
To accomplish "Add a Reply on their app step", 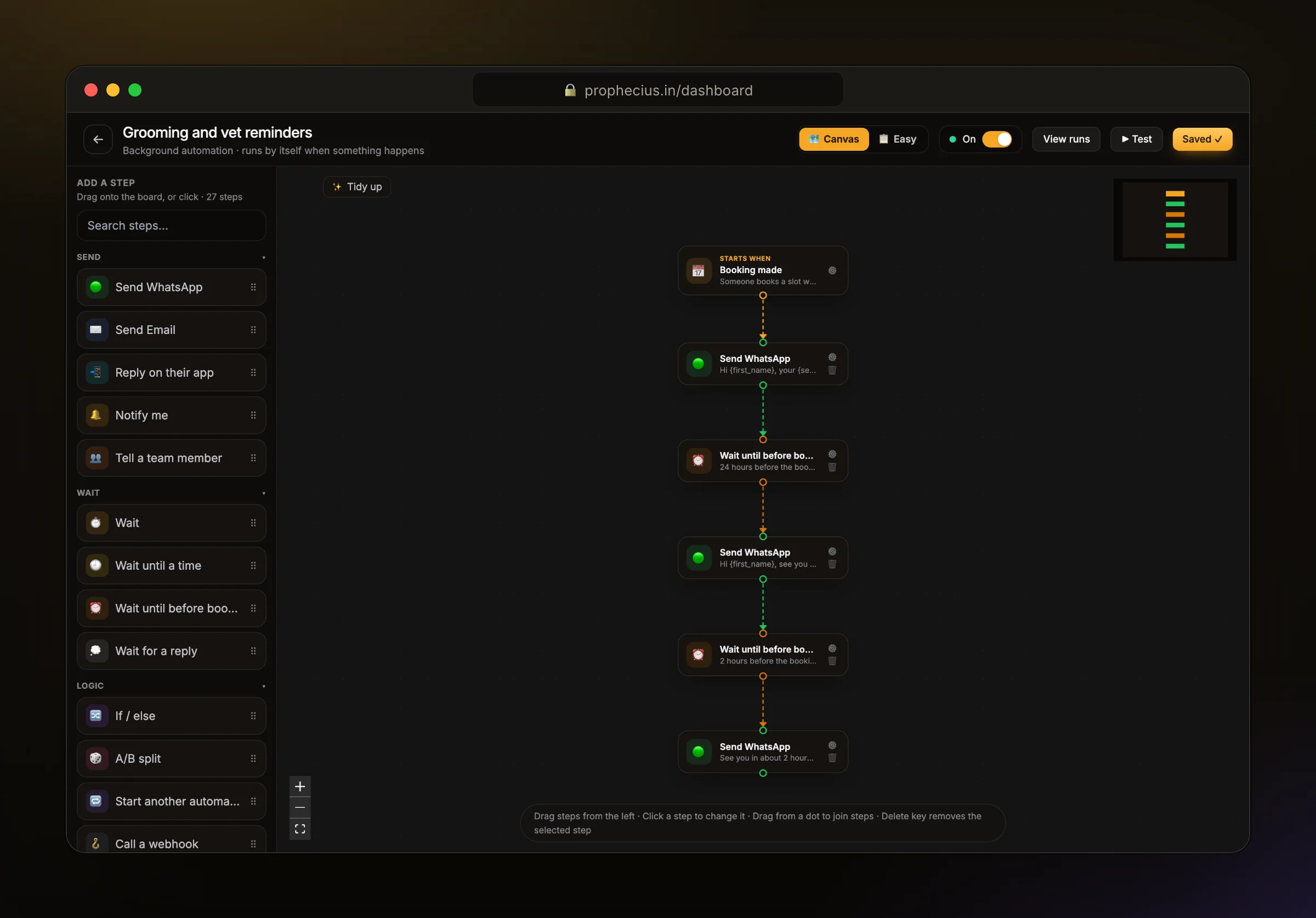I will (x=172, y=373).
